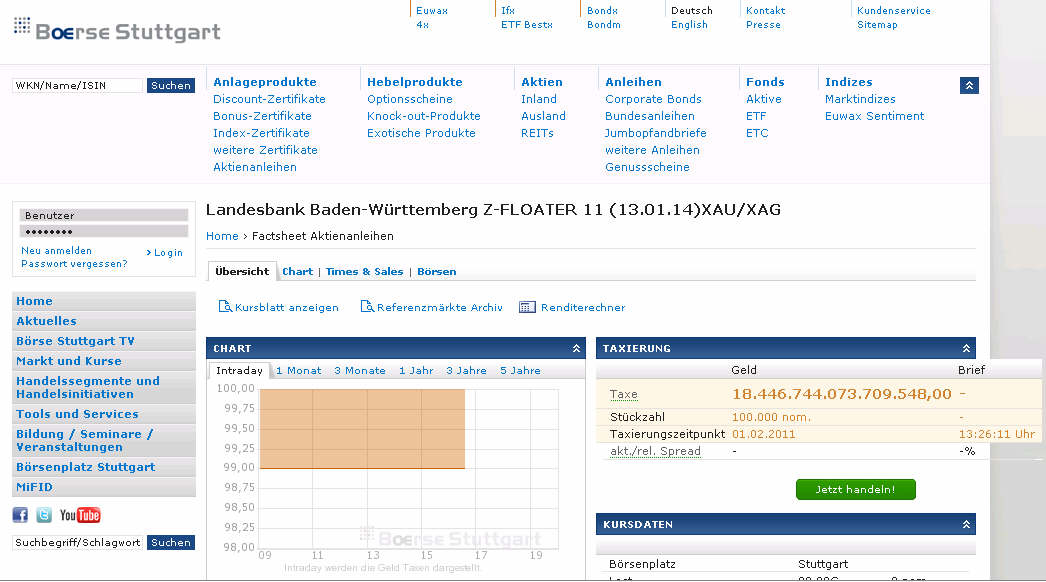Screen dimensions: 1046x582
Task: Open Sitemap link
Action: click(877, 25)
